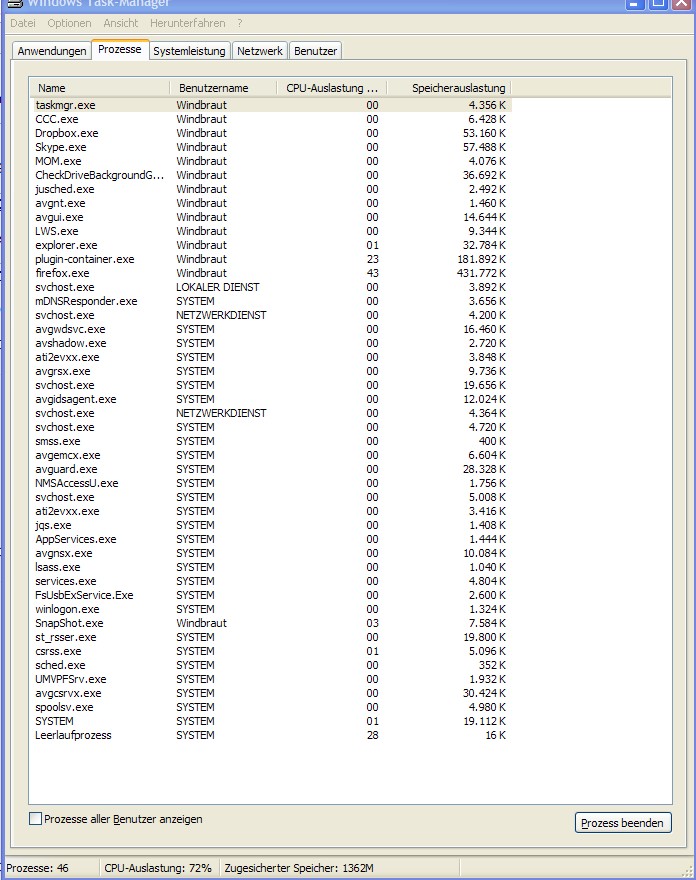This screenshot has height=880, width=696.
Task: Select the UMVPFSrv.exe process
Action: [271, 680]
